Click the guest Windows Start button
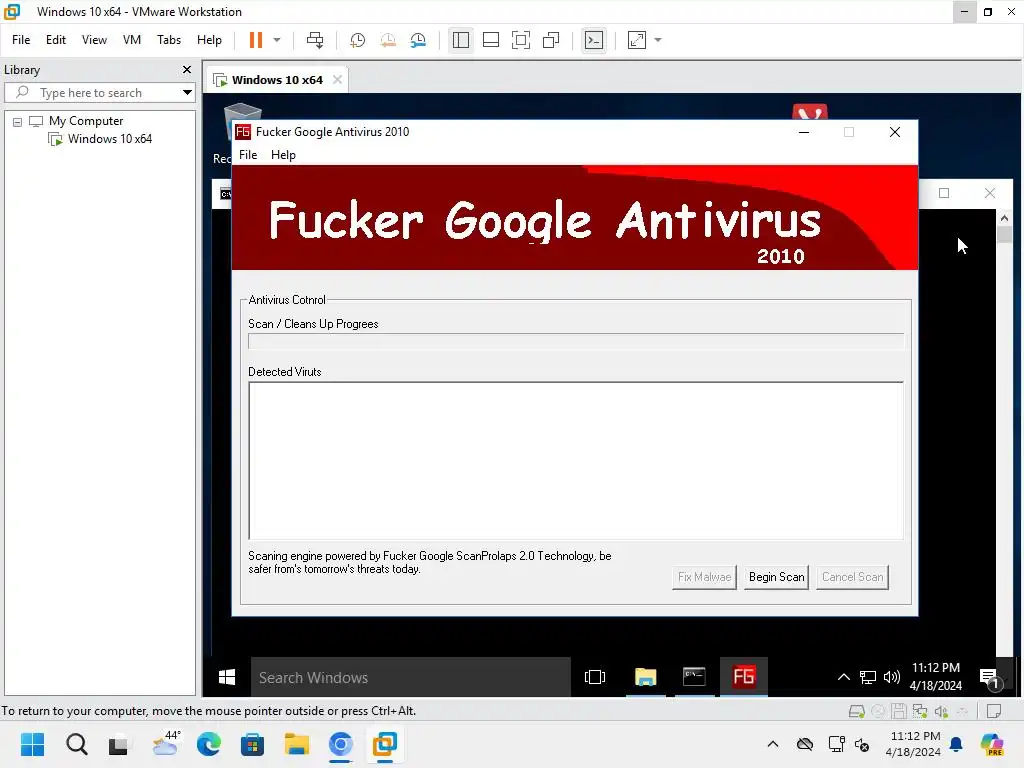1024x768 pixels. [x=227, y=677]
